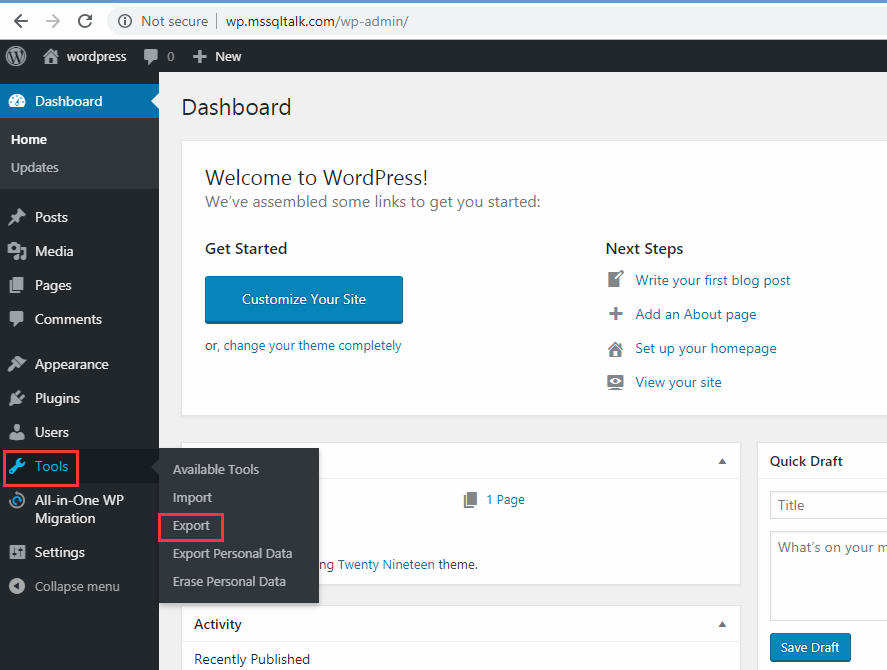Click the Customize Your Site button

(x=304, y=299)
